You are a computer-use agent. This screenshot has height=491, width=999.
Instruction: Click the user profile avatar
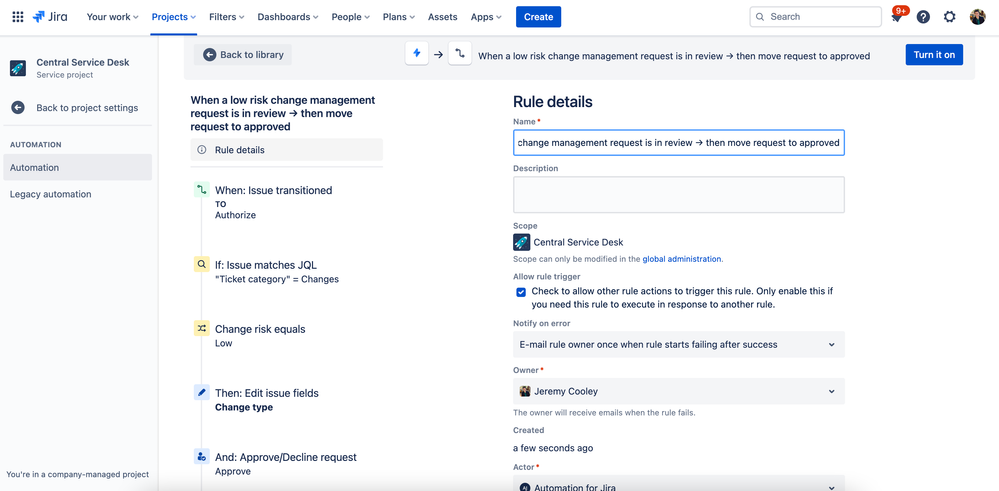coord(977,17)
